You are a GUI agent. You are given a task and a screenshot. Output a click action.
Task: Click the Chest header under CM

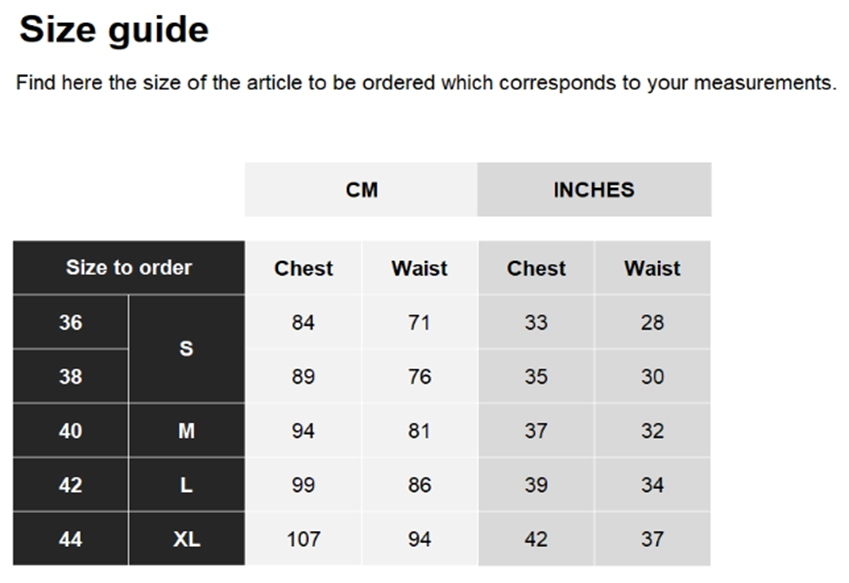pos(303,268)
